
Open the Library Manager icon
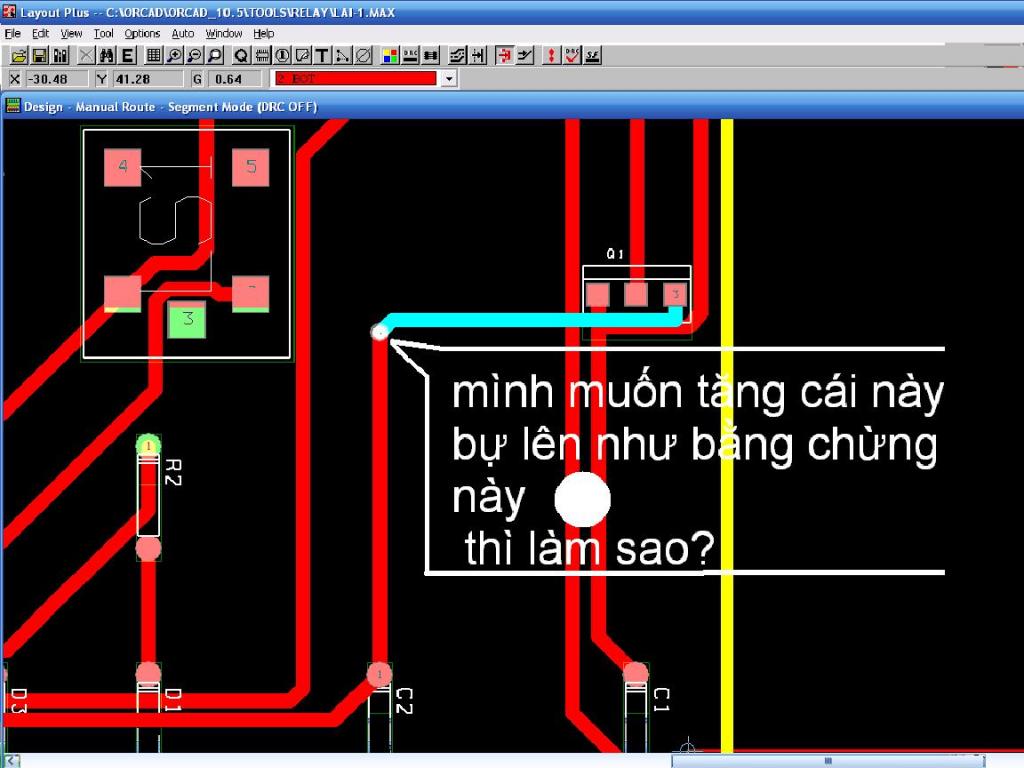(61, 56)
